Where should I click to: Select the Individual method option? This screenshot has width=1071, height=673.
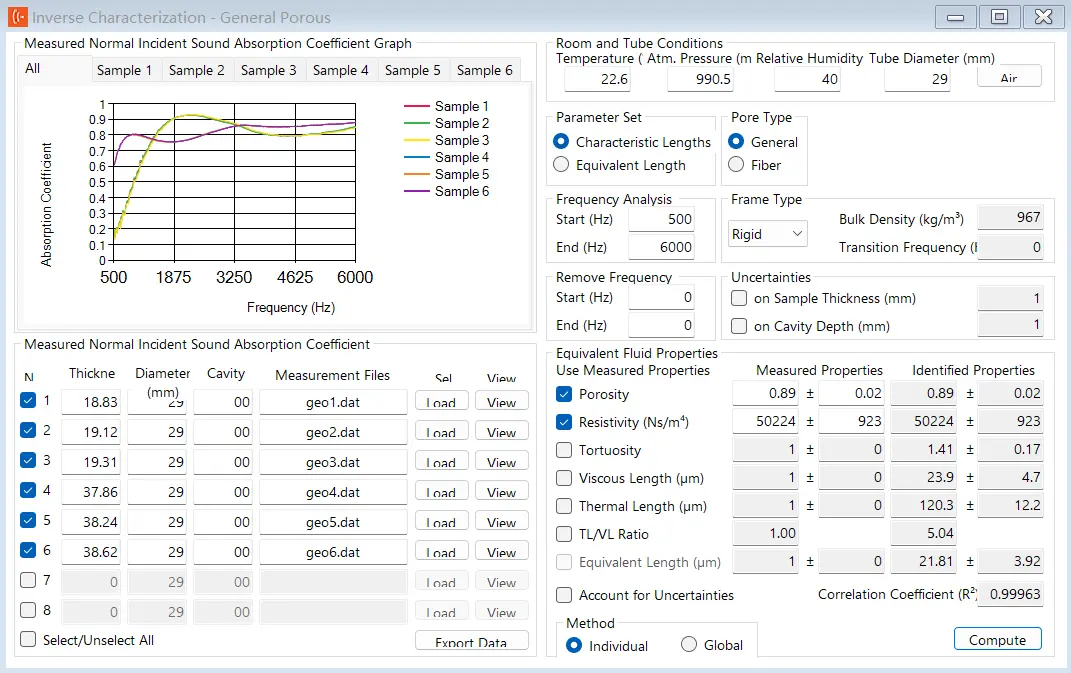click(x=574, y=645)
